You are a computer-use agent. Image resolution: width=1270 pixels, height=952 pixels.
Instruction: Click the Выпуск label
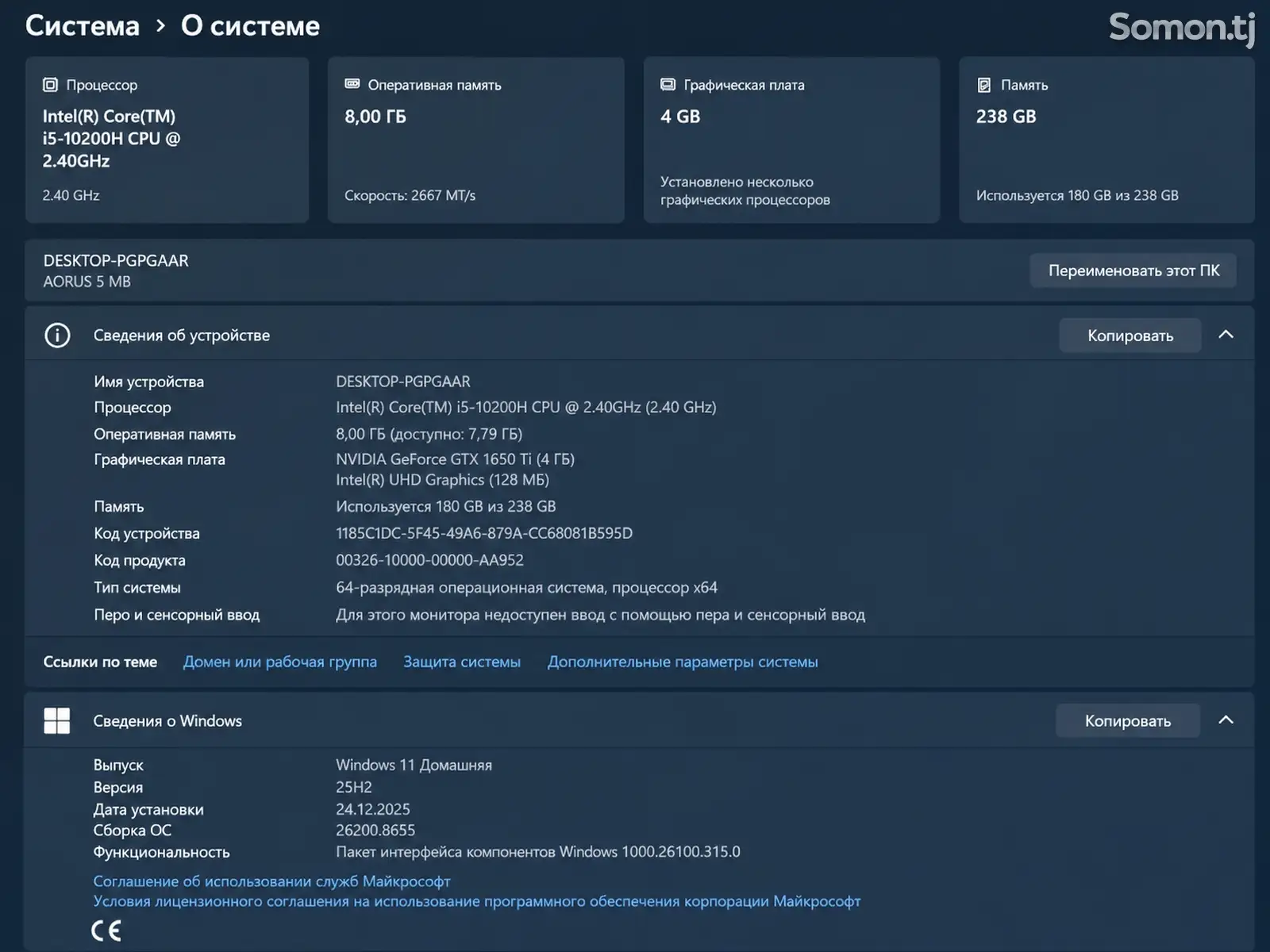[118, 766]
